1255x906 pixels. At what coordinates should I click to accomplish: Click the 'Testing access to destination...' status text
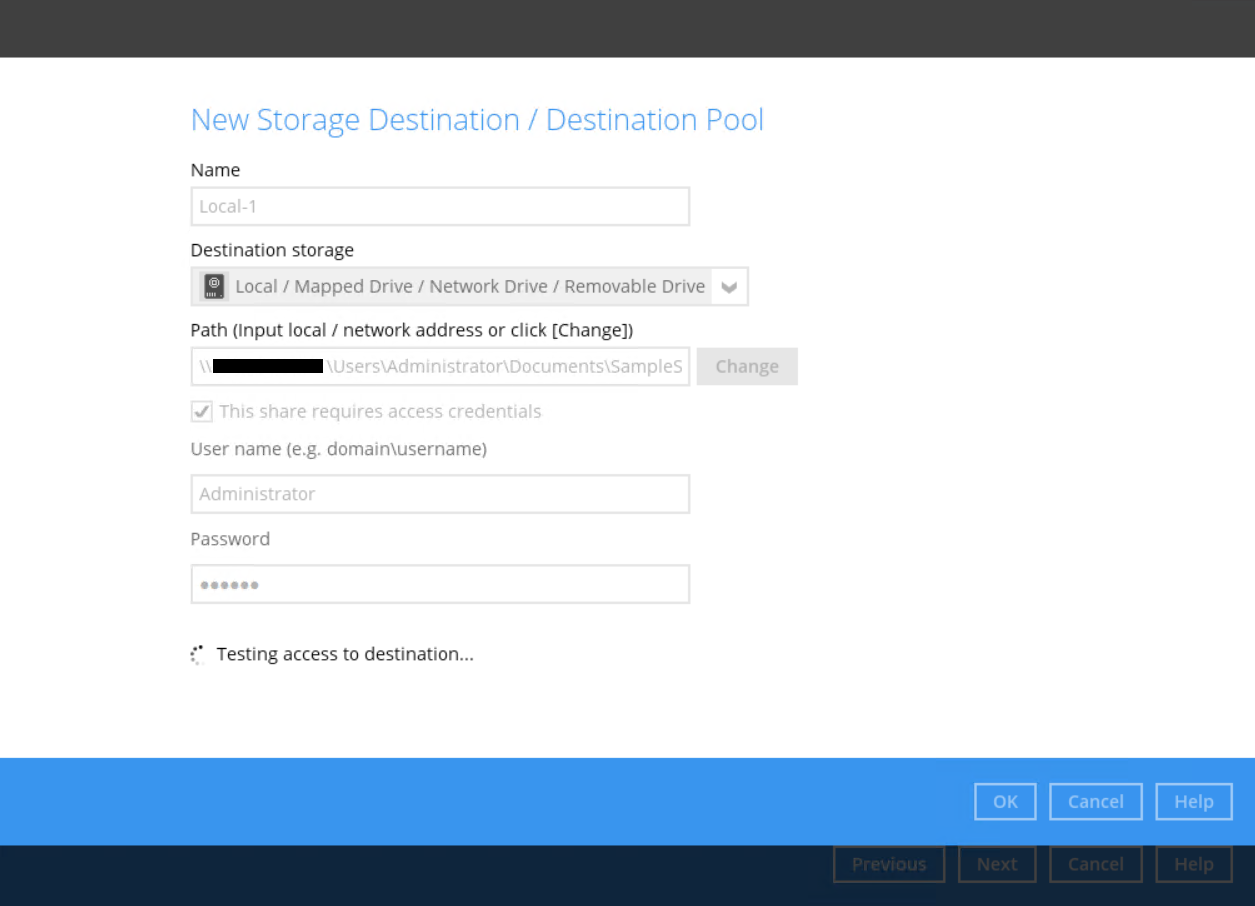pyautogui.click(x=345, y=655)
